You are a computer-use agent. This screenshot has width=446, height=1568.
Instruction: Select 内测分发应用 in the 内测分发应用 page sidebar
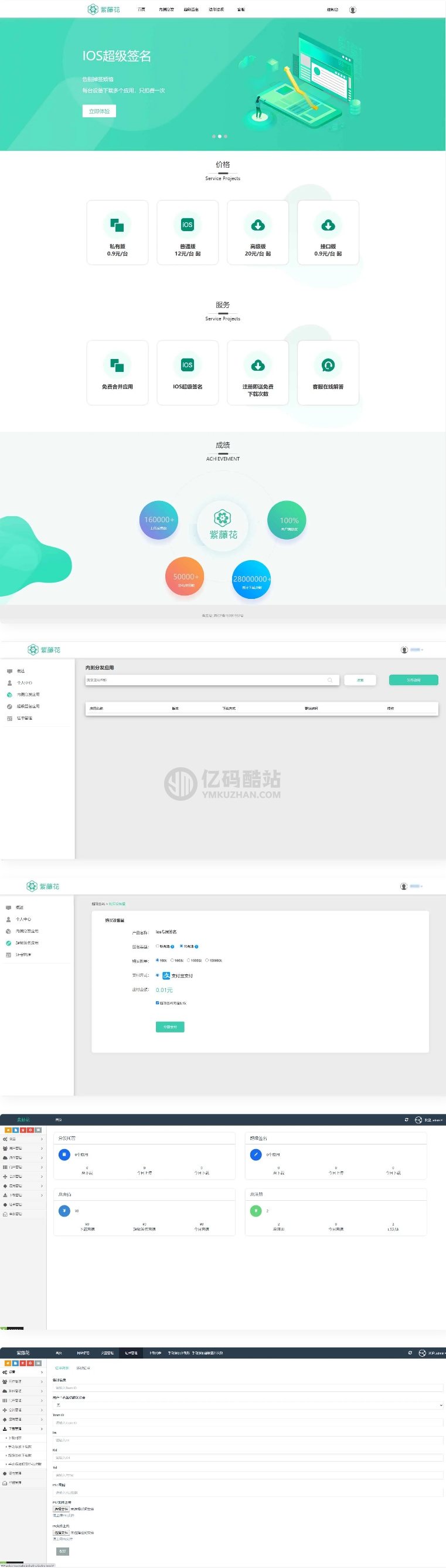point(28,695)
